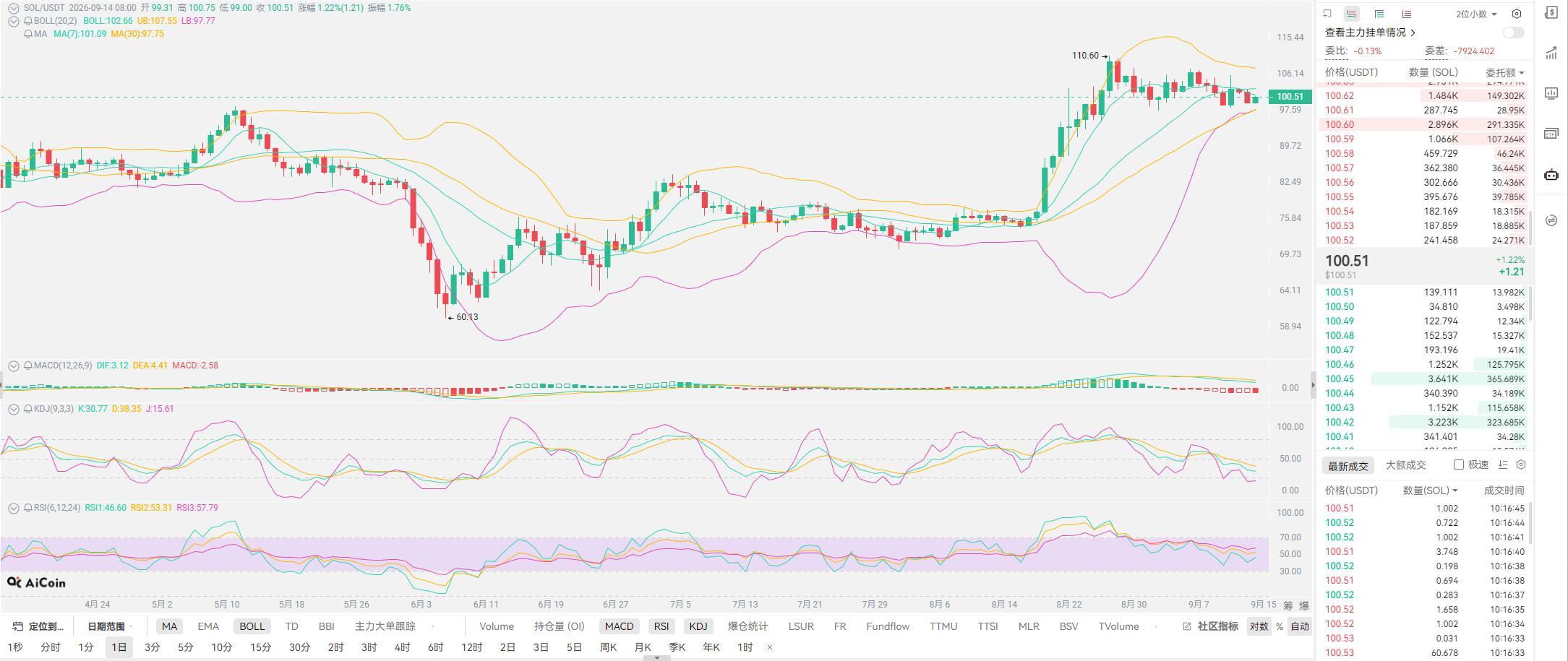The image size is (1568, 661).
Task: Click the swap arrows circle sidebar icon
Action: point(1551,220)
